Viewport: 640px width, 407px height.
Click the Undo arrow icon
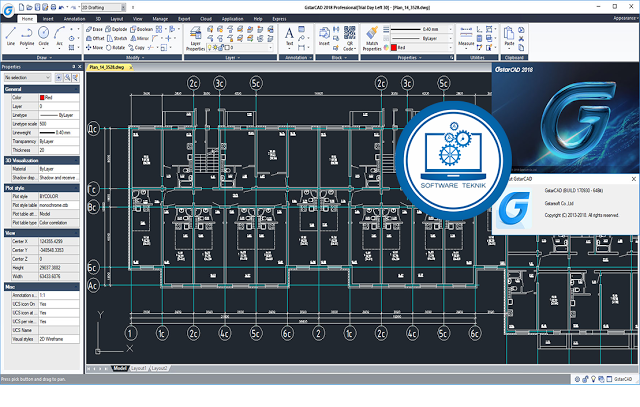[x=61, y=7]
